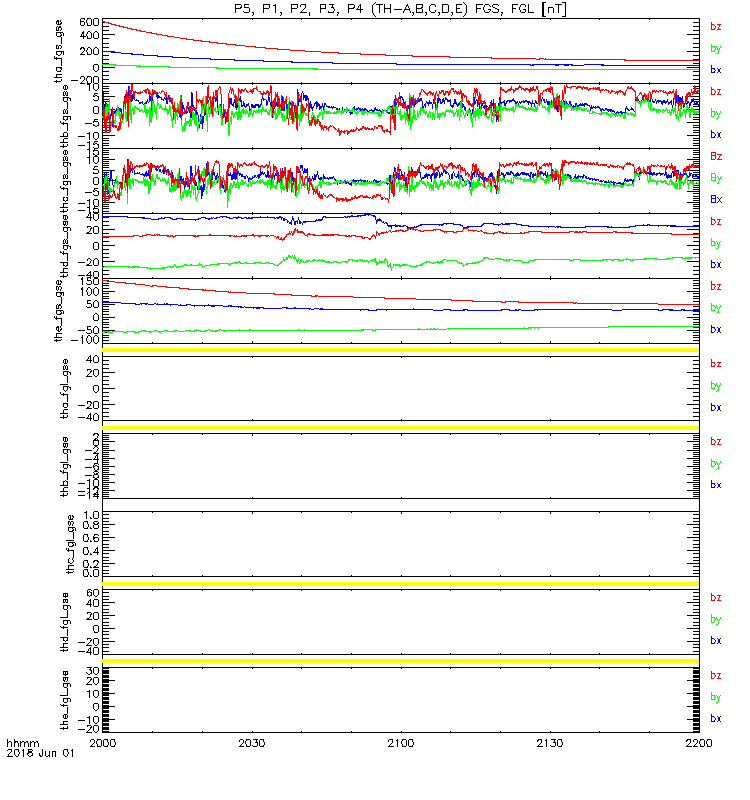The image size is (750, 800).
Task: Click the green By legend of thc_fgs_gse panel
Action: point(716,178)
